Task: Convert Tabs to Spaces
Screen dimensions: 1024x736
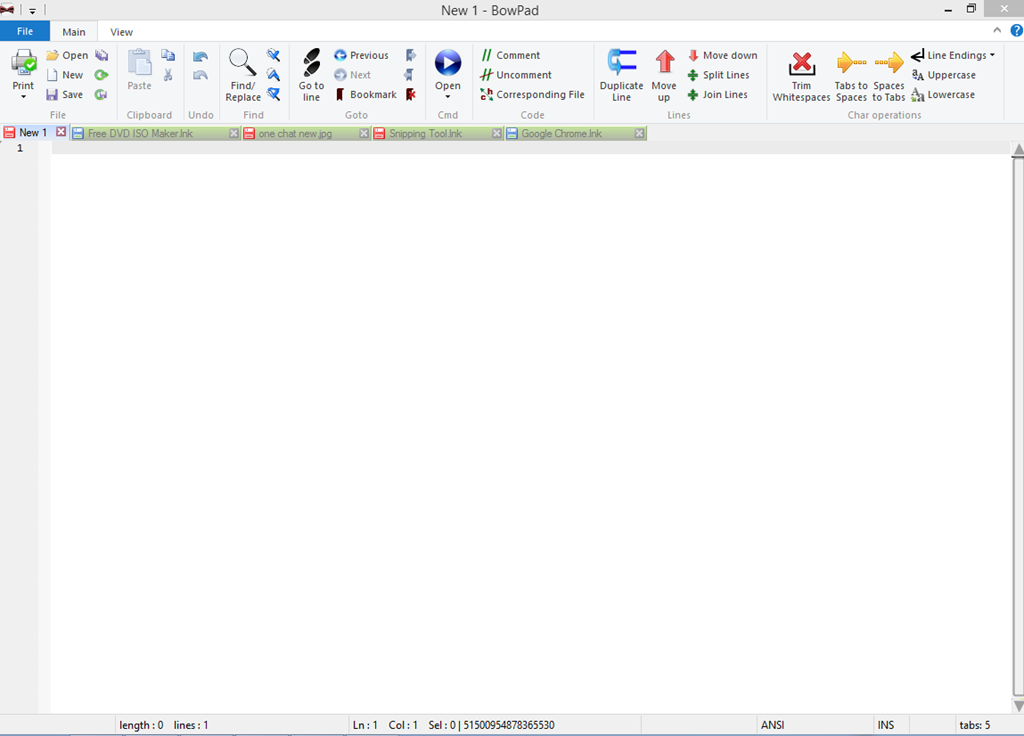Action: click(852, 76)
